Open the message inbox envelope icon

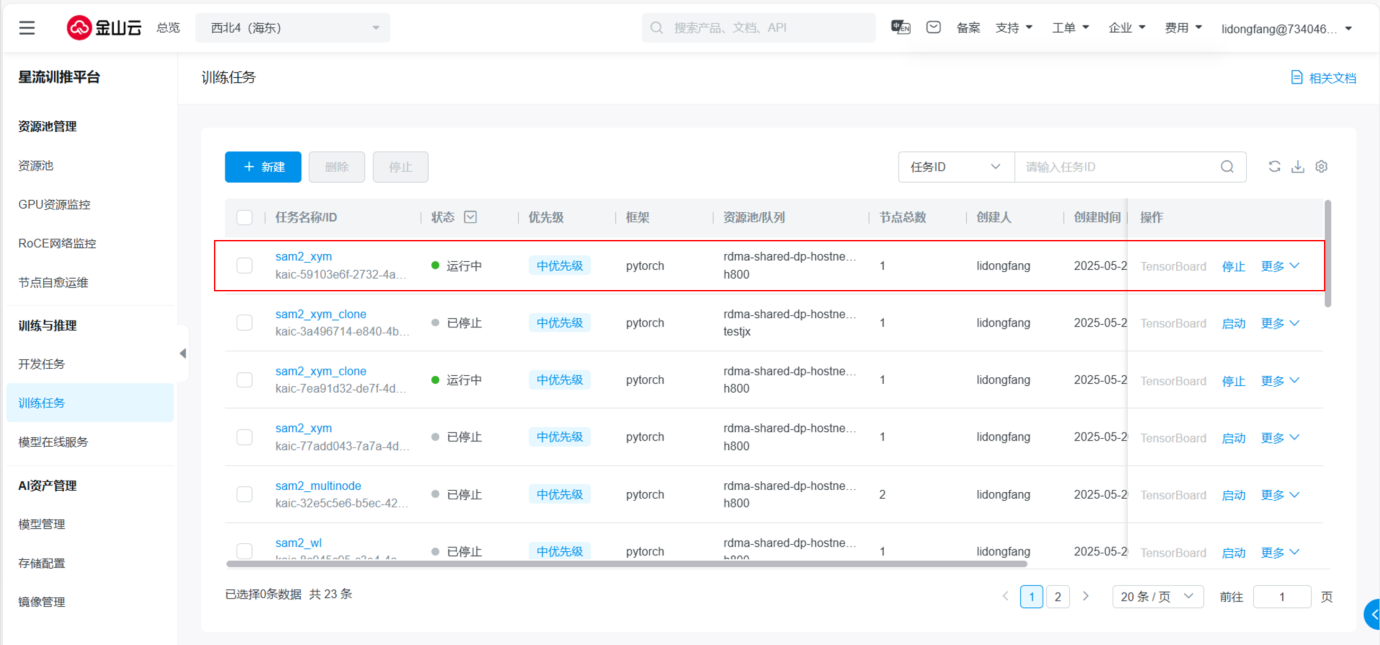click(x=933, y=28)
